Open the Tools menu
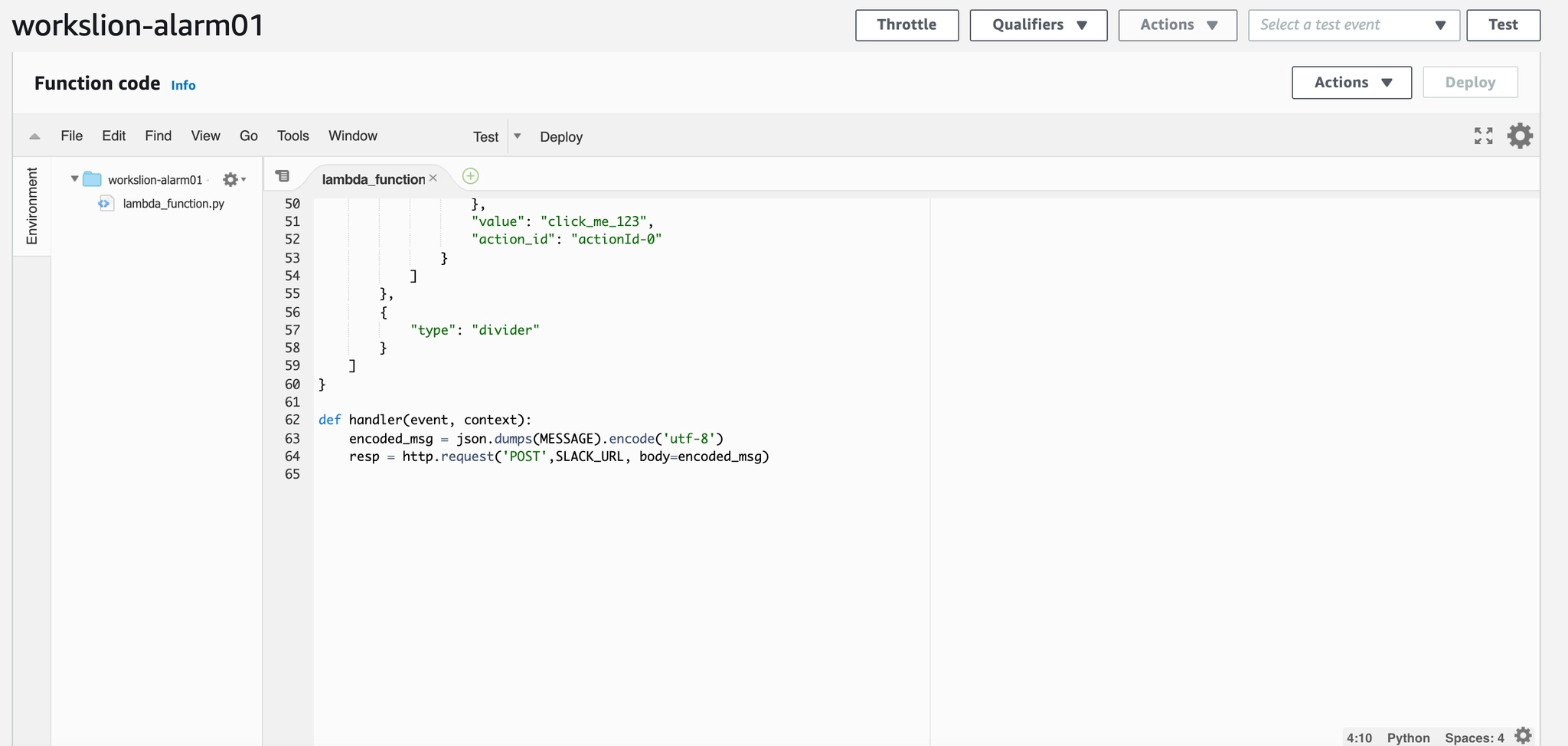The height and width of the screenshot is (746, 1568). [x=292, y=136]
